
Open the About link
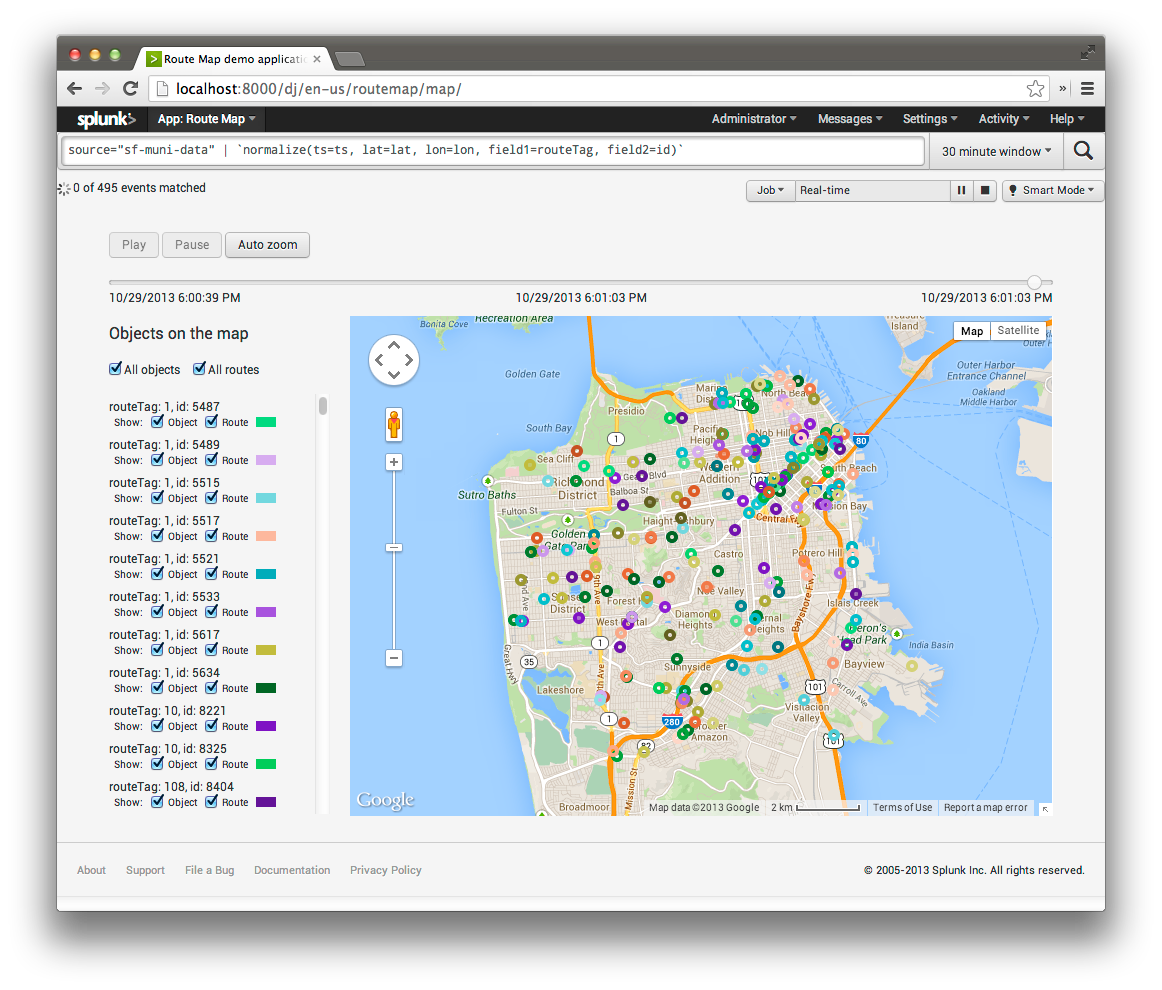[x=91, y=870]
